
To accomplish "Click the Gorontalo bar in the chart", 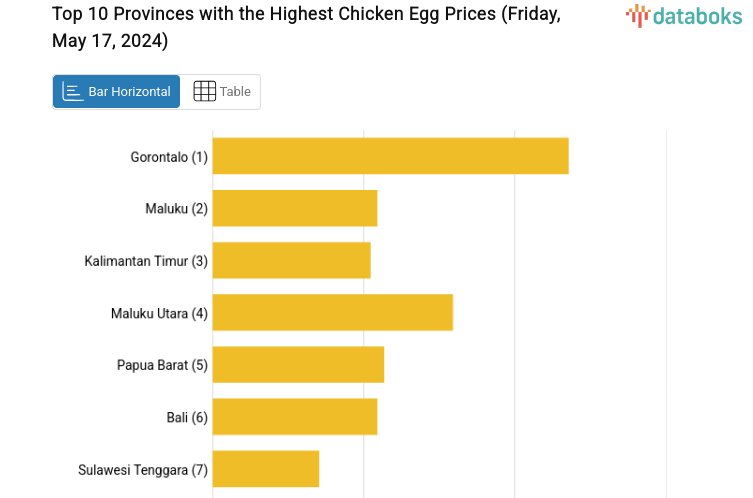I will point(390,156).
